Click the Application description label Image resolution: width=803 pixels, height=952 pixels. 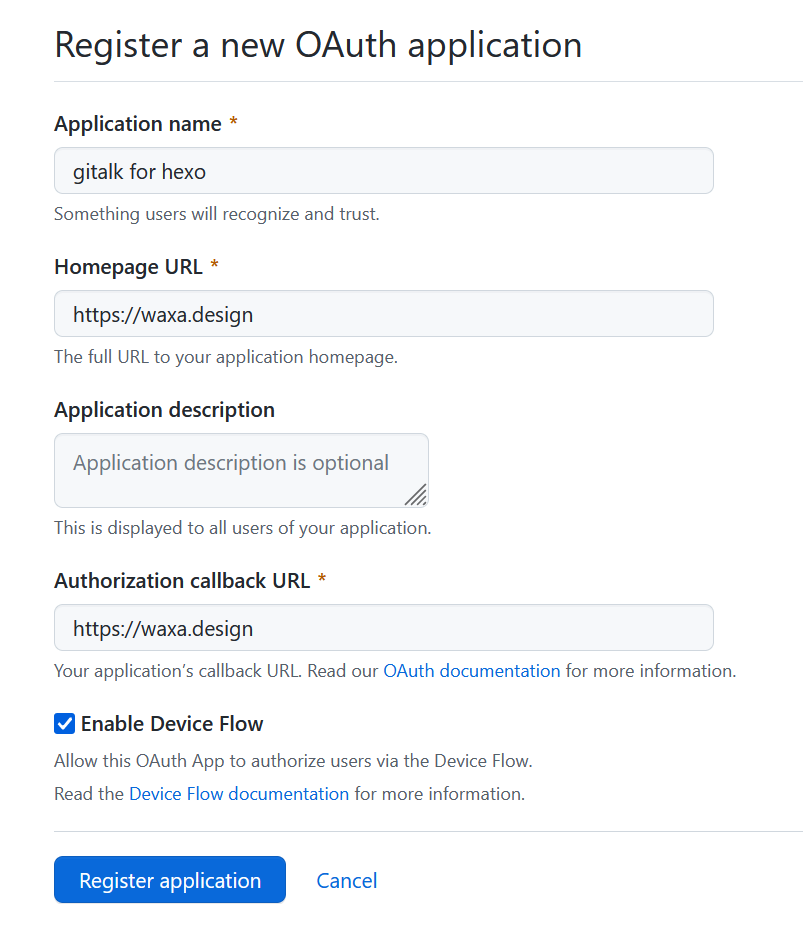(x=164, y=410)
